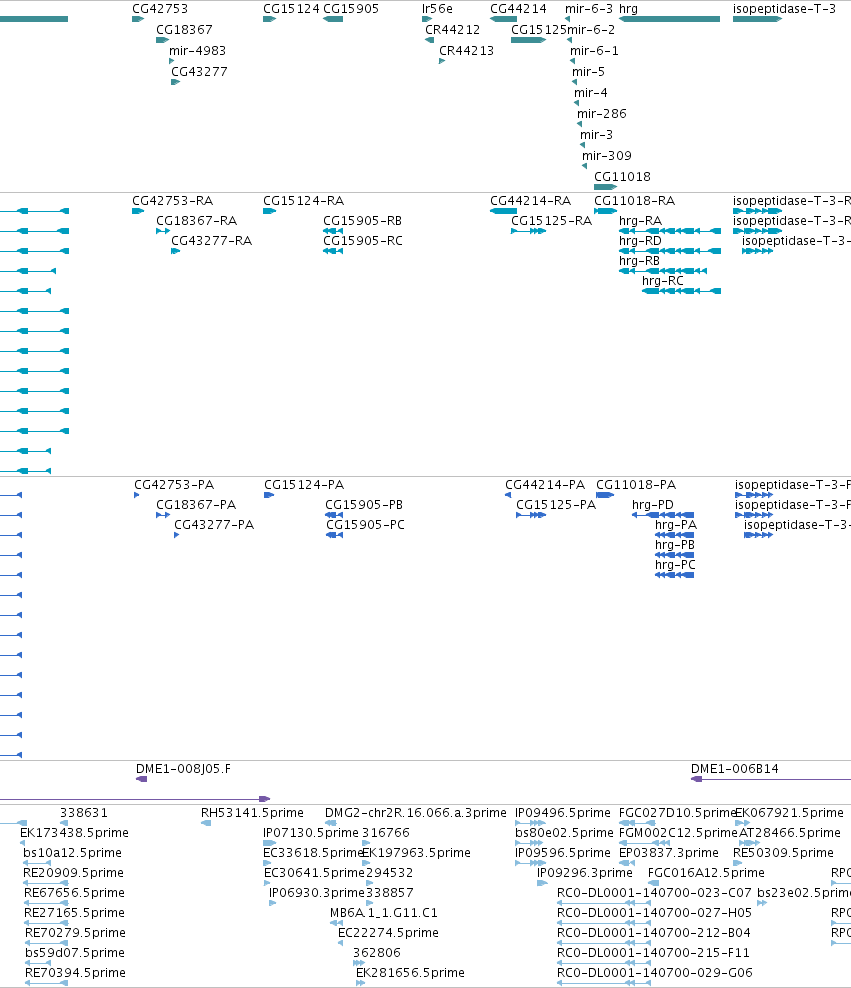Click the CG44214-RA transcript label
The width and height of the screenshot is (851, 988).
pyautogui.click(x=530, y=201)
